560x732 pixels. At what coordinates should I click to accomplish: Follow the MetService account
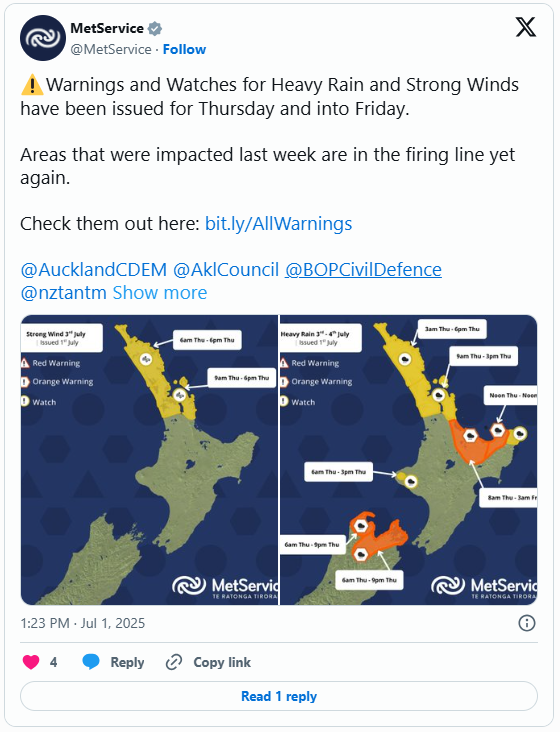(x=184, y=49)
